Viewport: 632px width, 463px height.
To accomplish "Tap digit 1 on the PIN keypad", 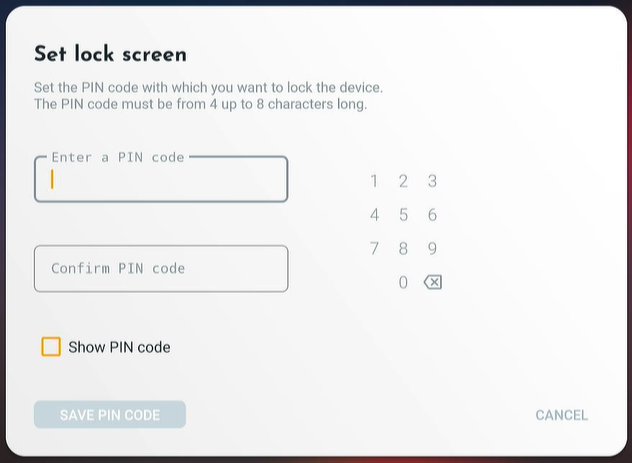I will coord(374,181).
